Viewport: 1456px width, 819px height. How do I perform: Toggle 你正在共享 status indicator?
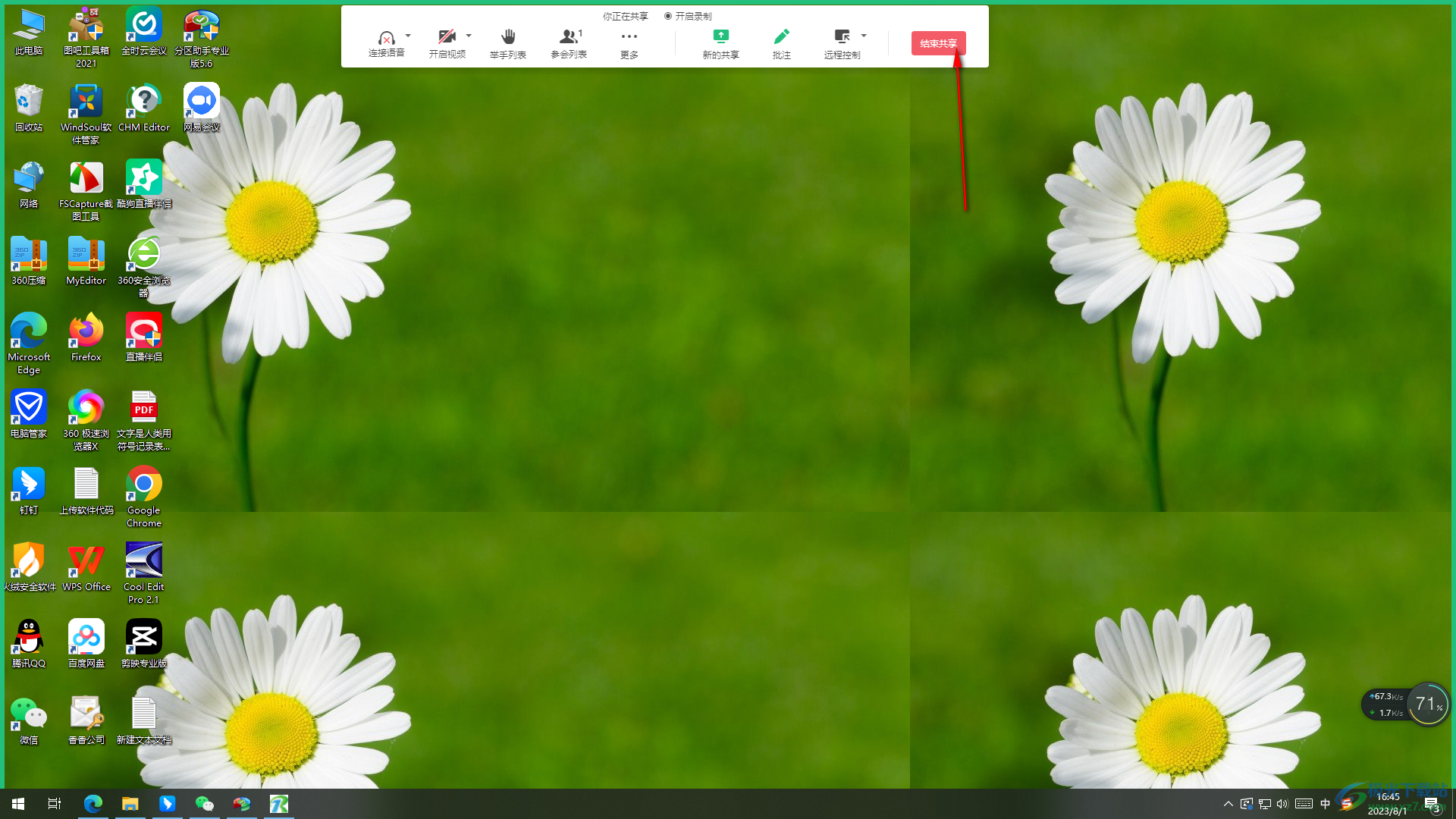[x=625, y=15]
